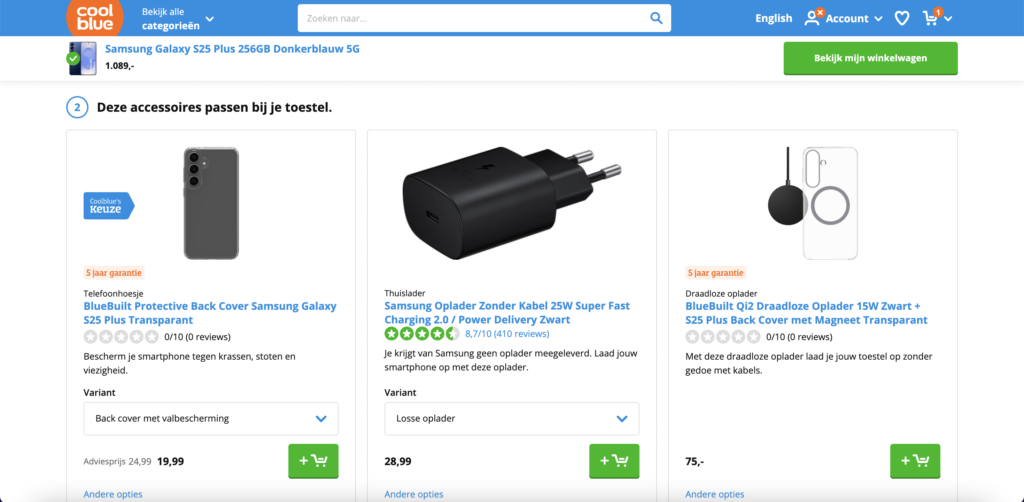Open the 'Losse oplader' variant dropdown
Viewport: 1024px width, 502px height.
coord(511,418)
